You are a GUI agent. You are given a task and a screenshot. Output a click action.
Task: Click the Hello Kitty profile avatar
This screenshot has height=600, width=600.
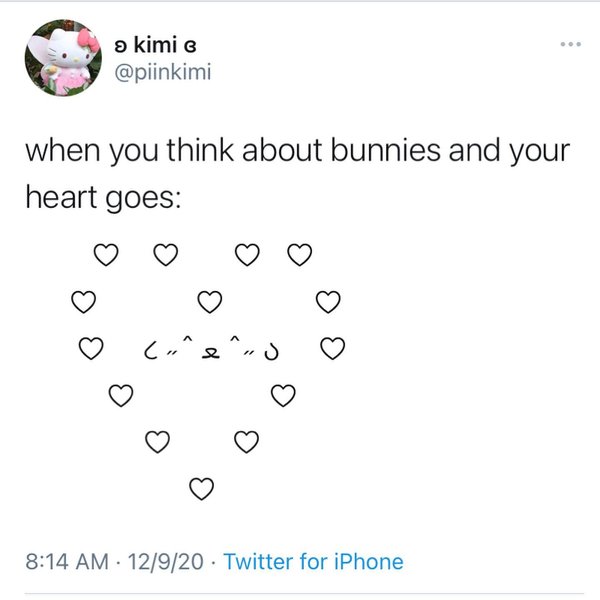pyautogui.click(x=64, y=58)
